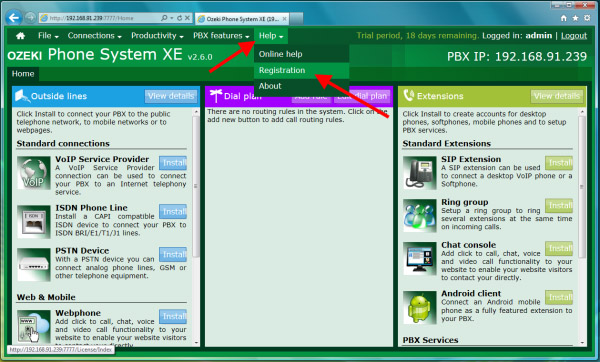Select the Ozeki Phone System XE browser tab
Image resolution: width=600 pixels, height=362 pixels.
point(242,18)
